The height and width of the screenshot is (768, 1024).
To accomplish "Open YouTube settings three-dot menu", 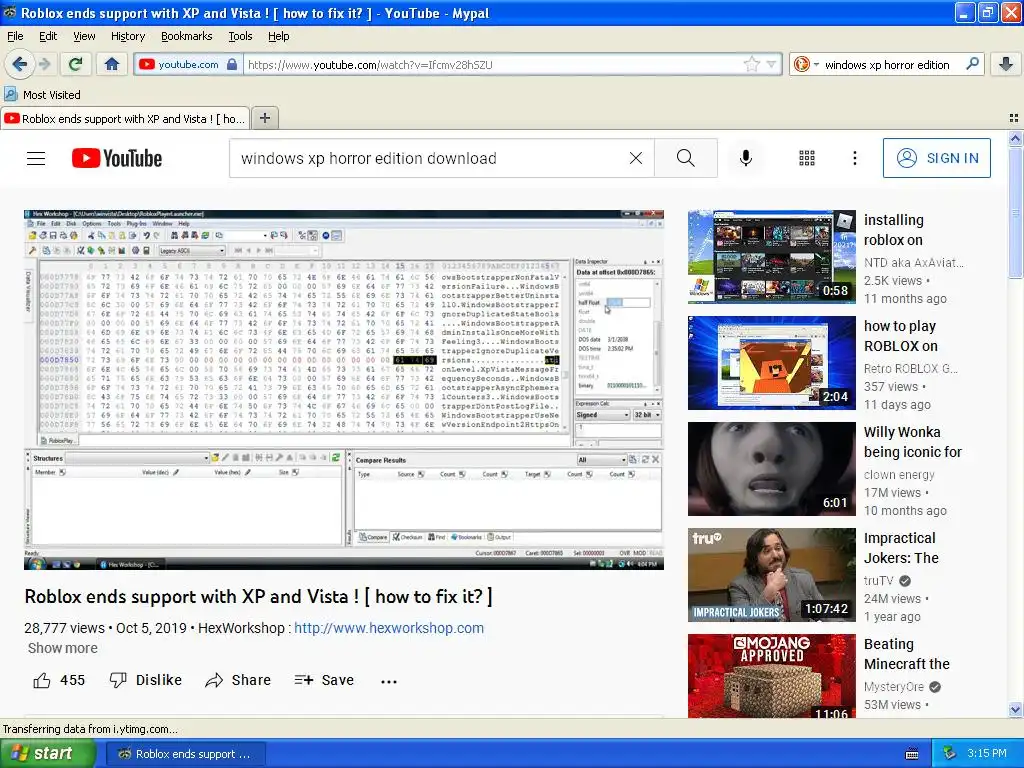I will 855,158.
